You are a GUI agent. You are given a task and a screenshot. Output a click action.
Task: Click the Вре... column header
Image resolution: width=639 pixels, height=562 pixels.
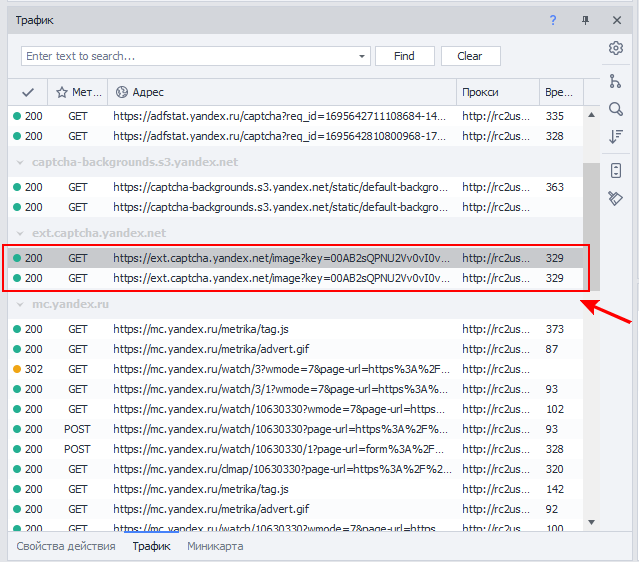click(x=561, y=93)
